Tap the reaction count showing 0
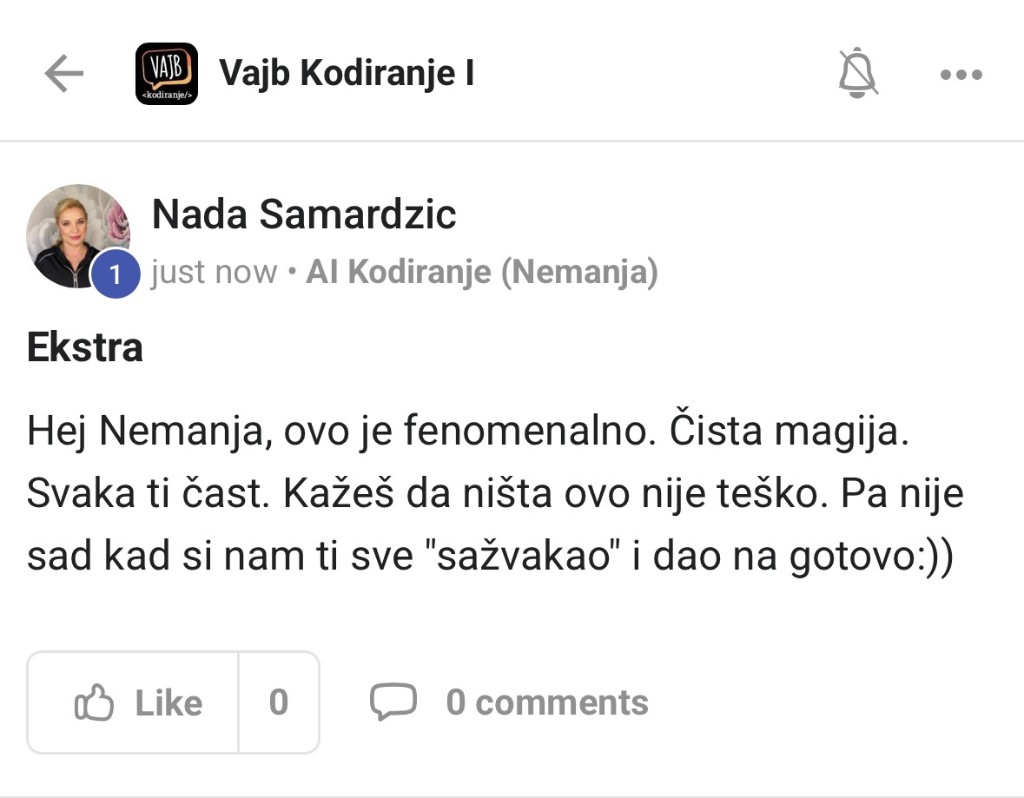The height and width of the screenshot is (798, 1024). (x=277, y=702)
